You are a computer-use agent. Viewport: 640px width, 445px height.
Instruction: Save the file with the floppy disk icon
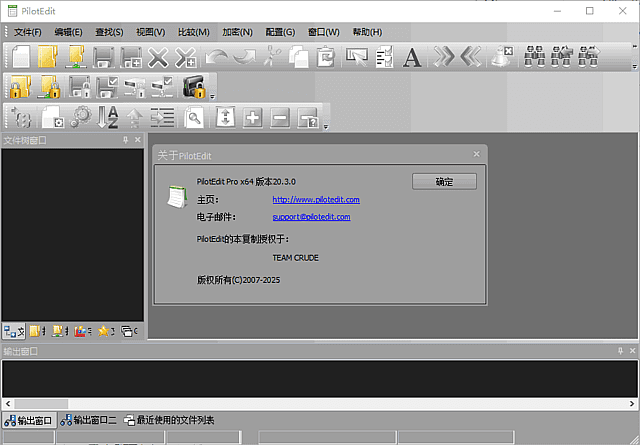pos(103,56)
